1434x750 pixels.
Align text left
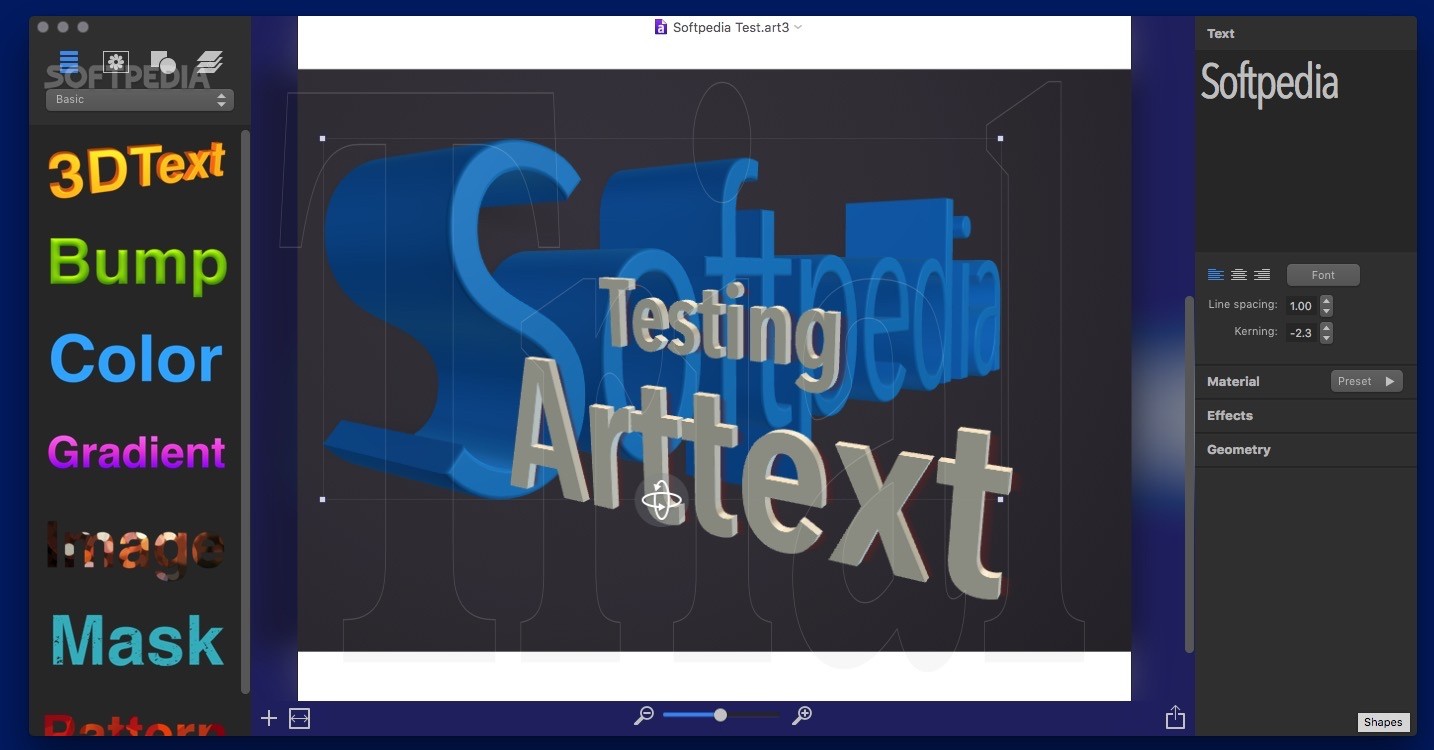point(1216,275)
